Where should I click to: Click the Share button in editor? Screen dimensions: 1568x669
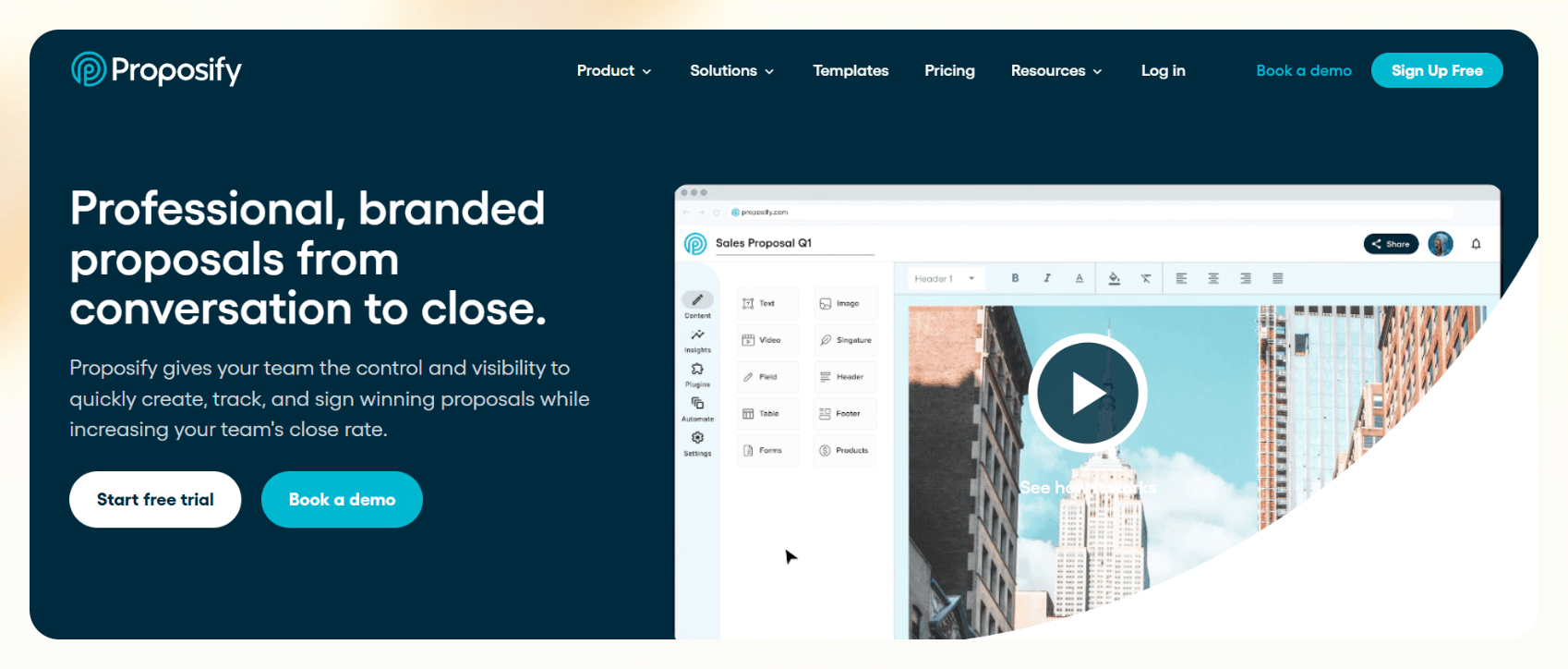[x=1391, y=244]
